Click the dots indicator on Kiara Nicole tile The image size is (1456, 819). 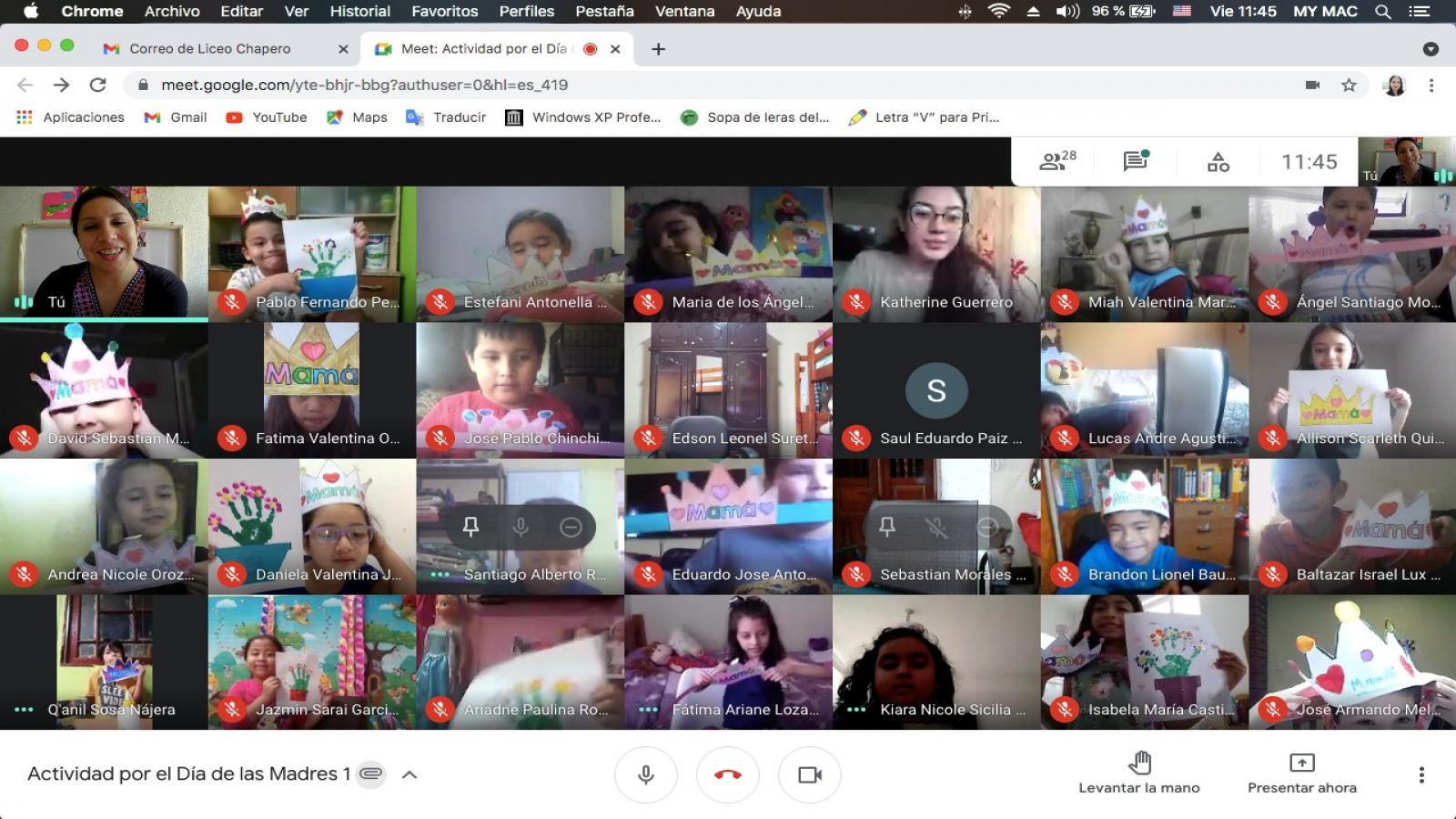pos(856,710)
